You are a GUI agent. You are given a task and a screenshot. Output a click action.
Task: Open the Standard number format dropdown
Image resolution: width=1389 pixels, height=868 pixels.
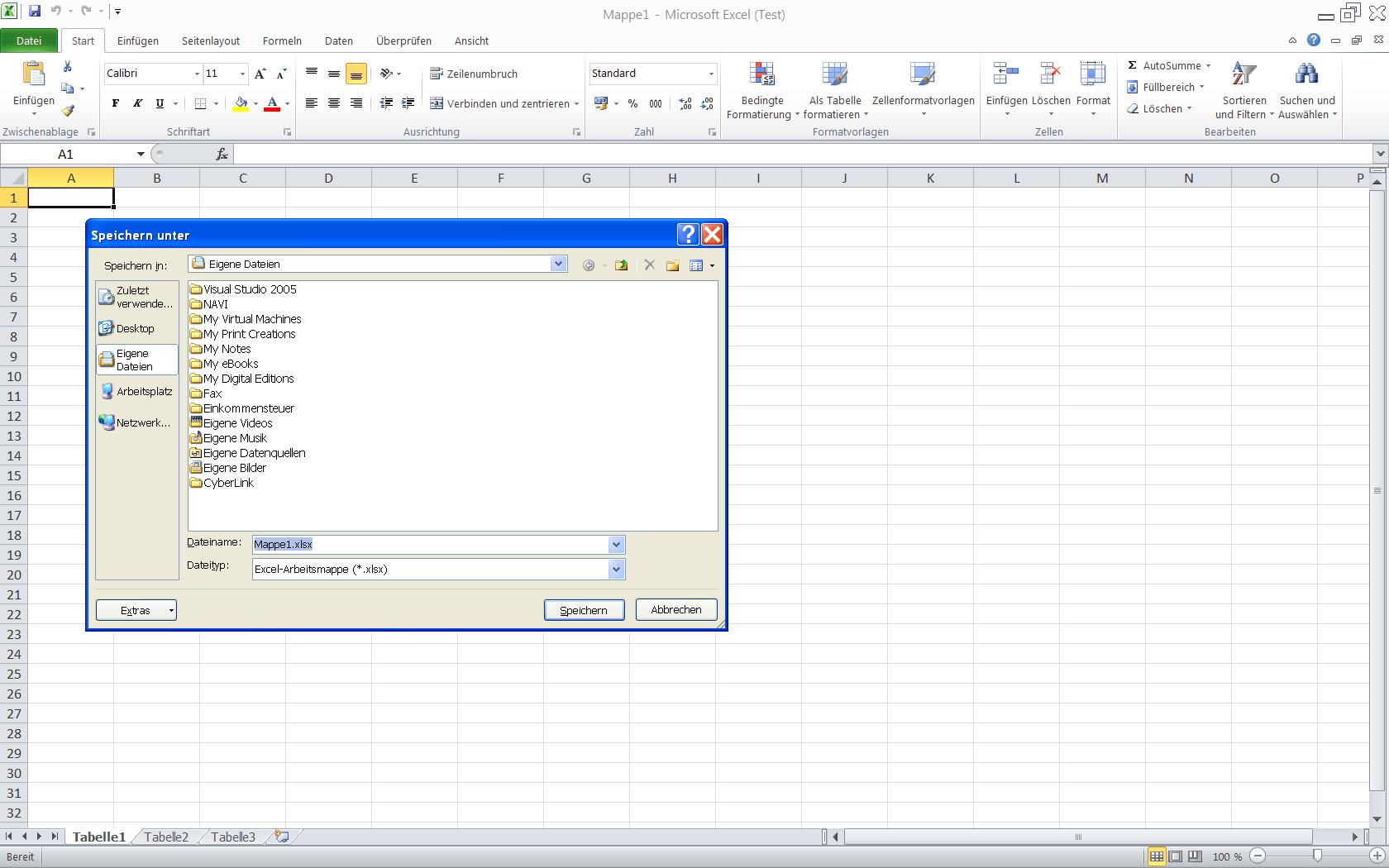[711, 74]
